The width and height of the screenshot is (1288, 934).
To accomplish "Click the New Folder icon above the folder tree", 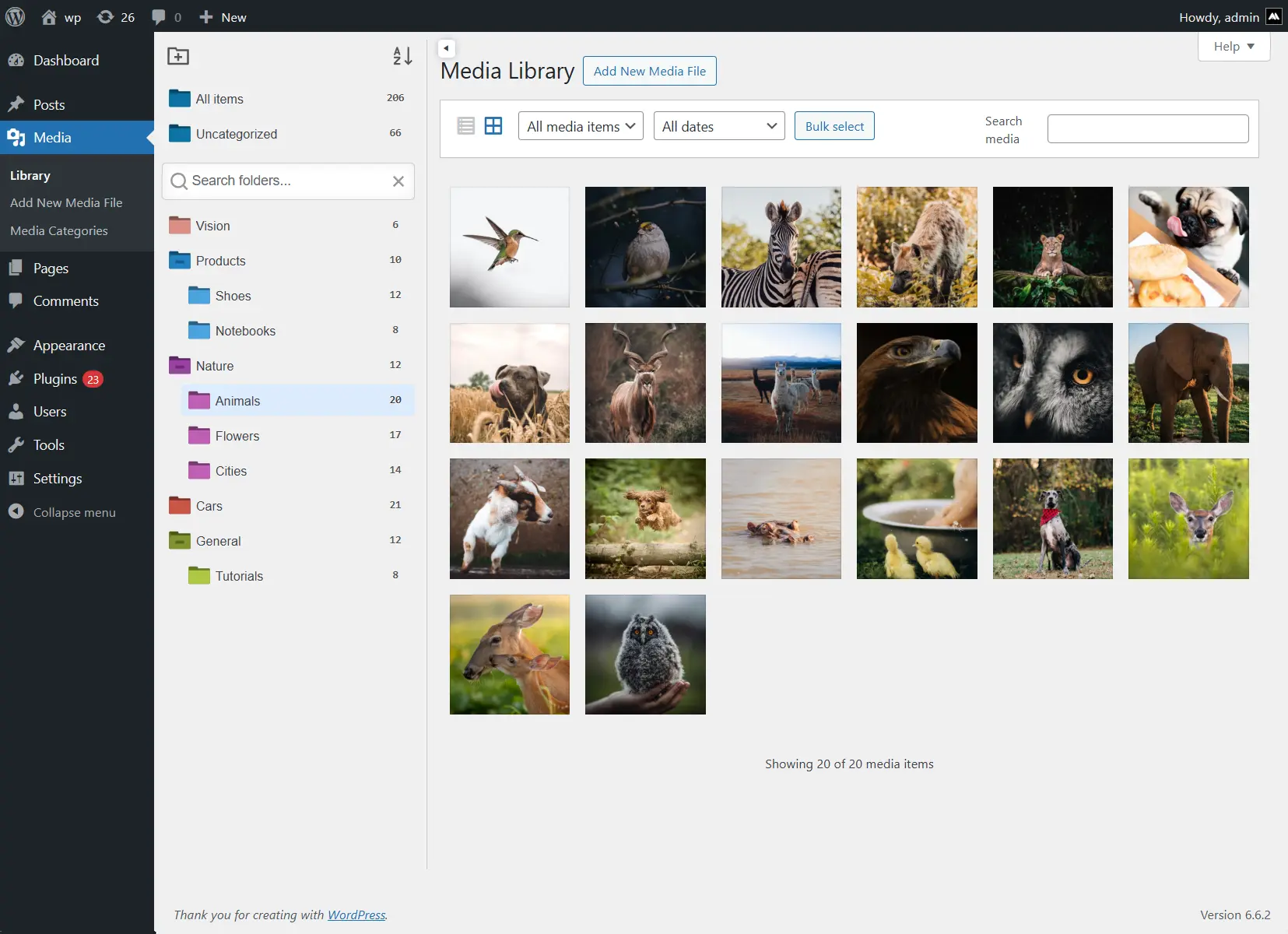I will point(178,56).
